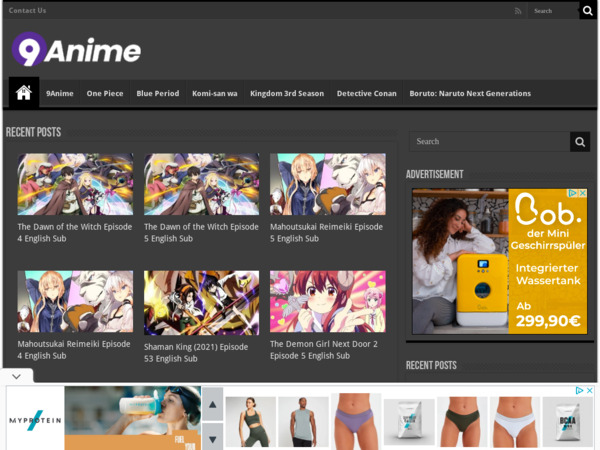The image size is (600, 450).
Task: Click the dark green underwear product image
Action: (462, 422)
